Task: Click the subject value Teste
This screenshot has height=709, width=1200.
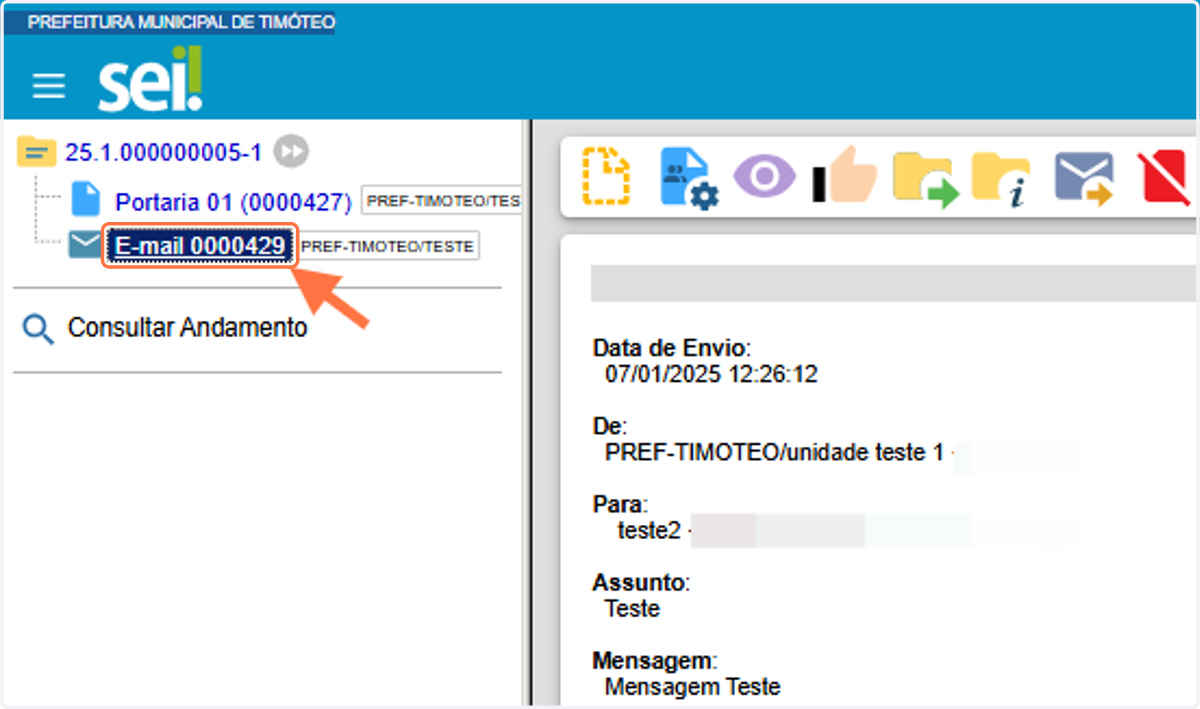Action: click(x=632, y=608)
